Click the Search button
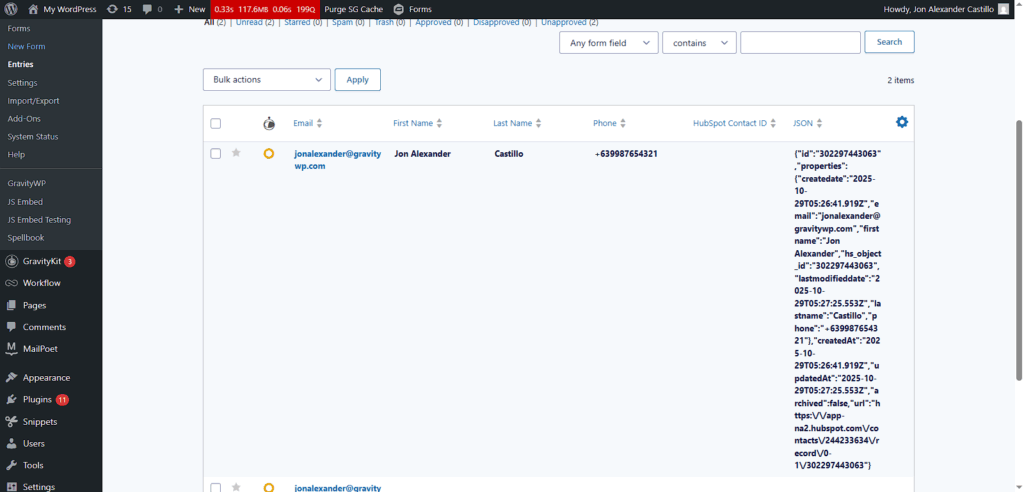 (889, 42)
